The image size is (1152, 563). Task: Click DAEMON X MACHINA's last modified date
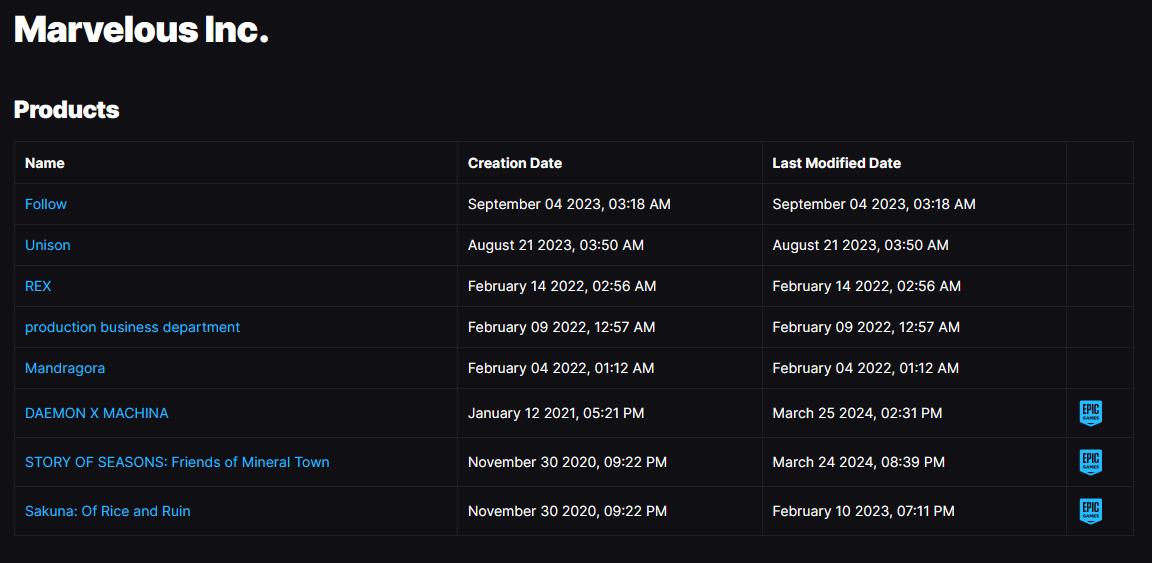point(857,413)
